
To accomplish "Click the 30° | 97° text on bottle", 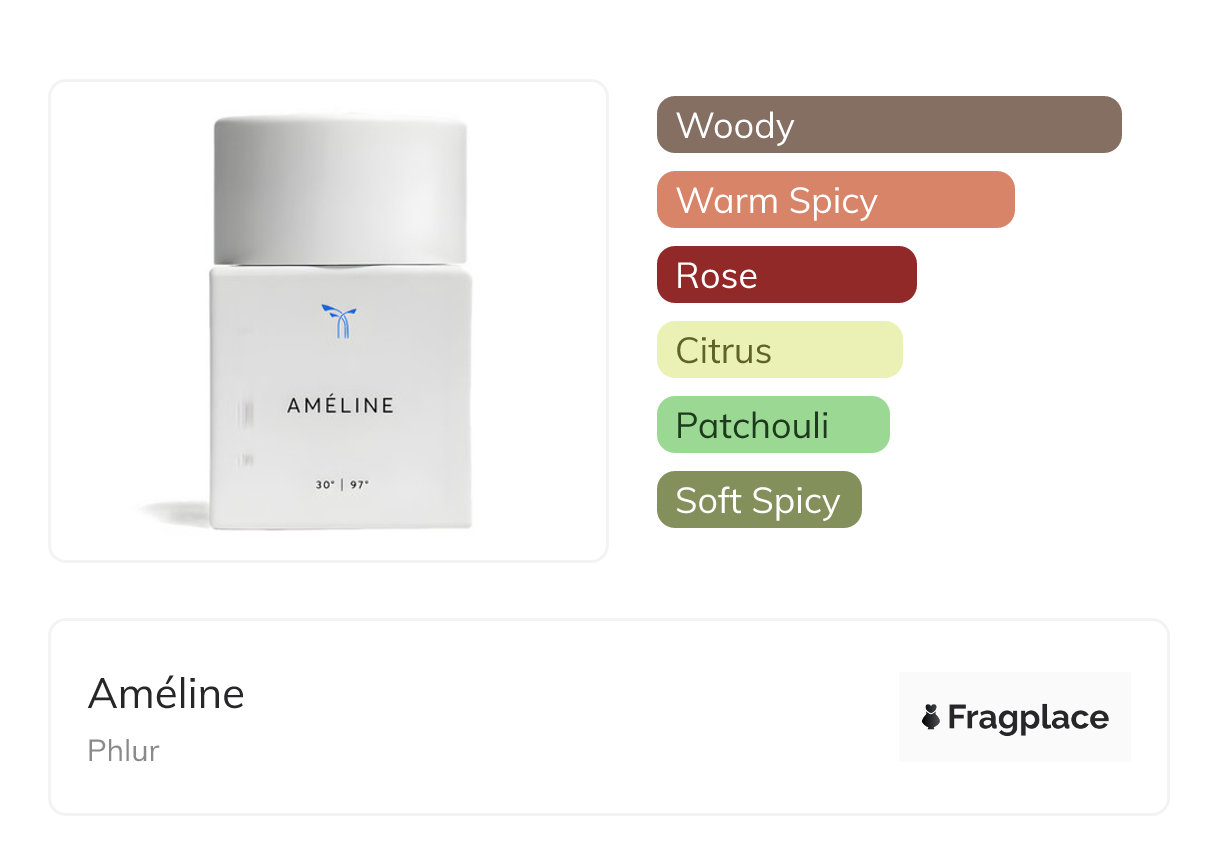I will pyautogui.click(x=342, y=484).
